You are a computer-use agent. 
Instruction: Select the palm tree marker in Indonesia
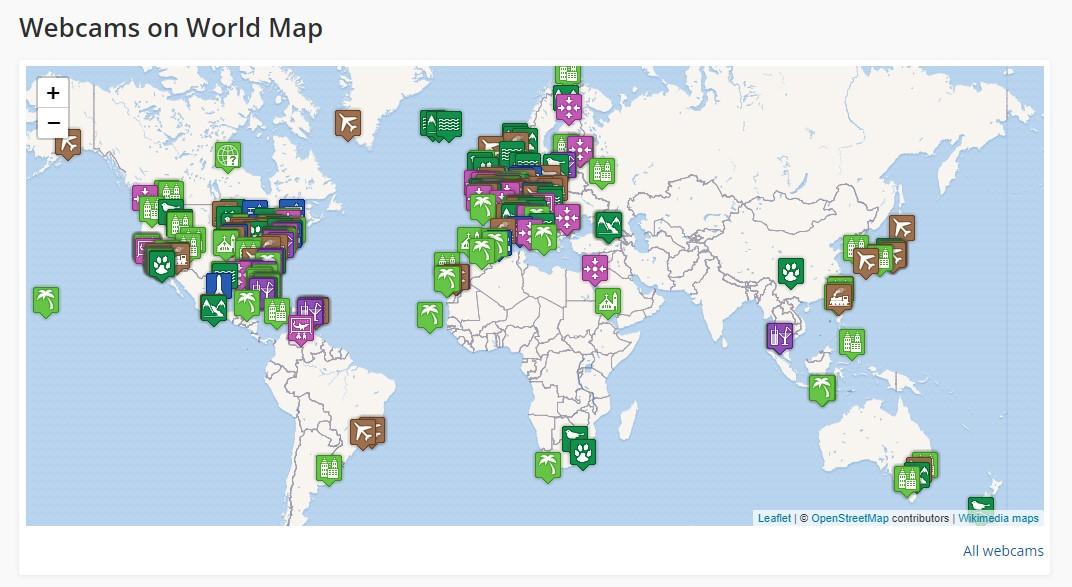(822, 390)
